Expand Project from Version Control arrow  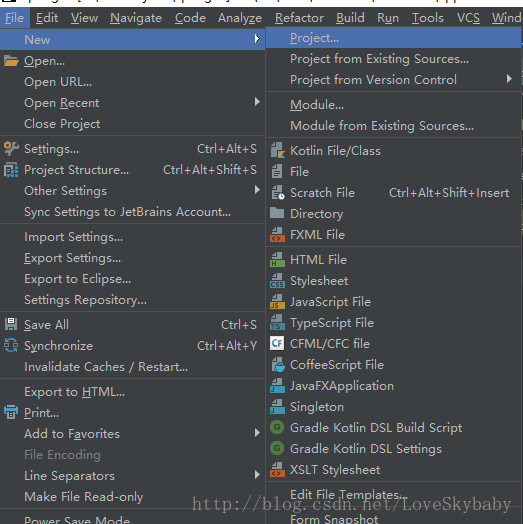point(509,79)
